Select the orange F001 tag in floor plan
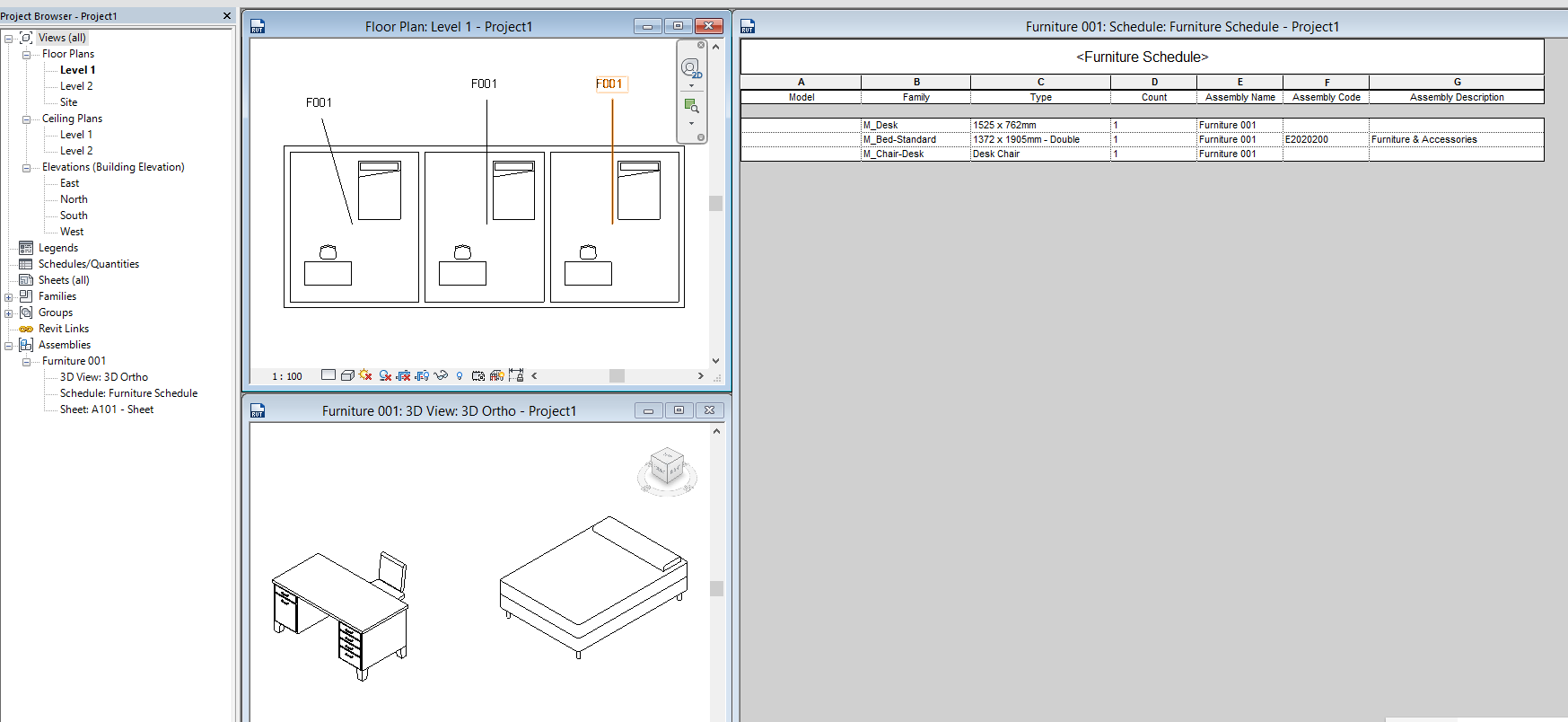1568x722 pixels. [x=609, y=84]
